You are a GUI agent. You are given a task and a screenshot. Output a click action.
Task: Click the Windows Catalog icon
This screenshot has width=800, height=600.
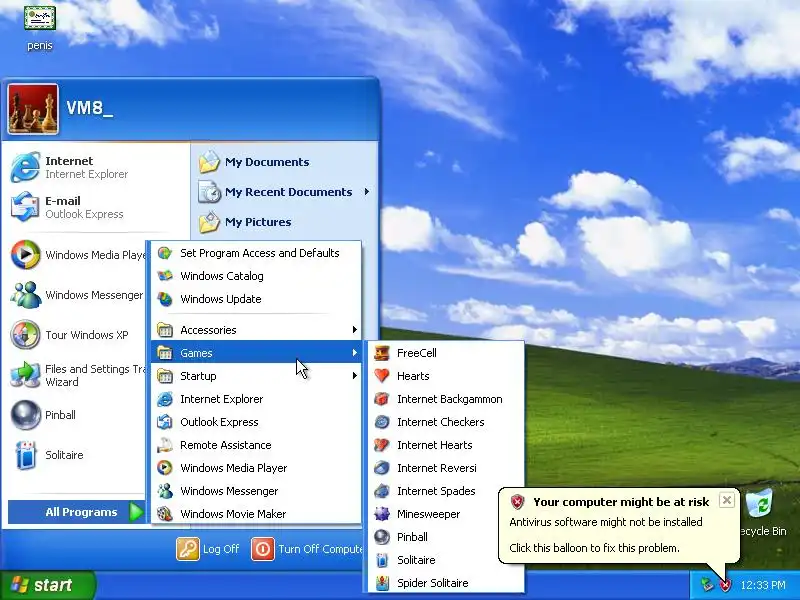[165, 276]
